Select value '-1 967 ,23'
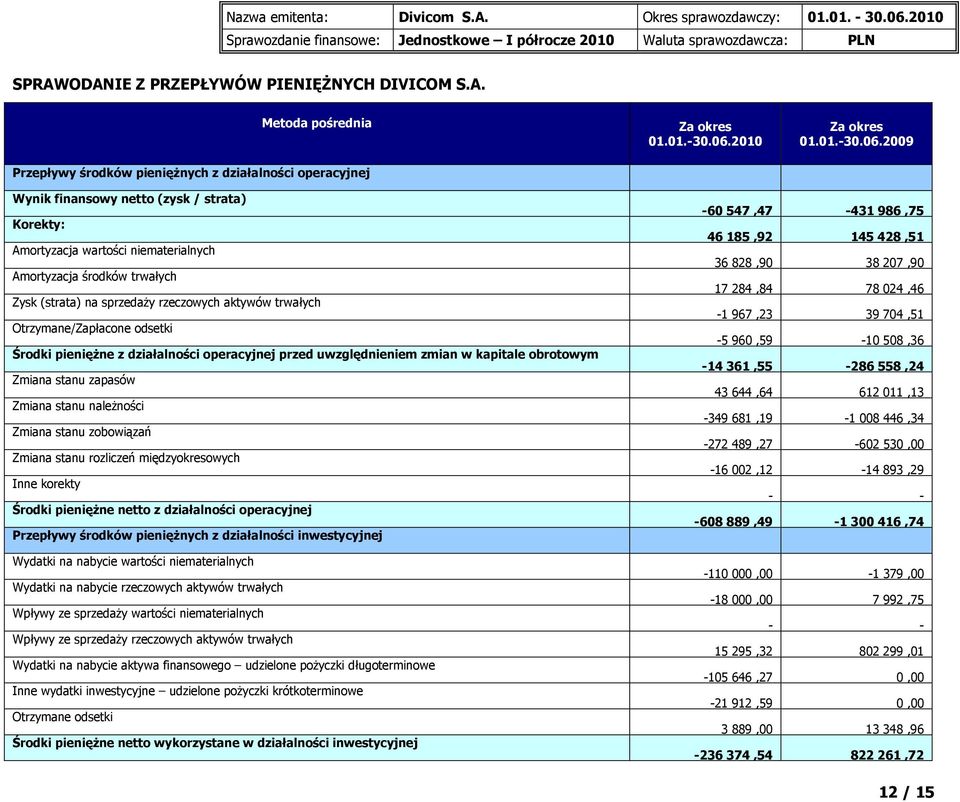 coord(744,314)
